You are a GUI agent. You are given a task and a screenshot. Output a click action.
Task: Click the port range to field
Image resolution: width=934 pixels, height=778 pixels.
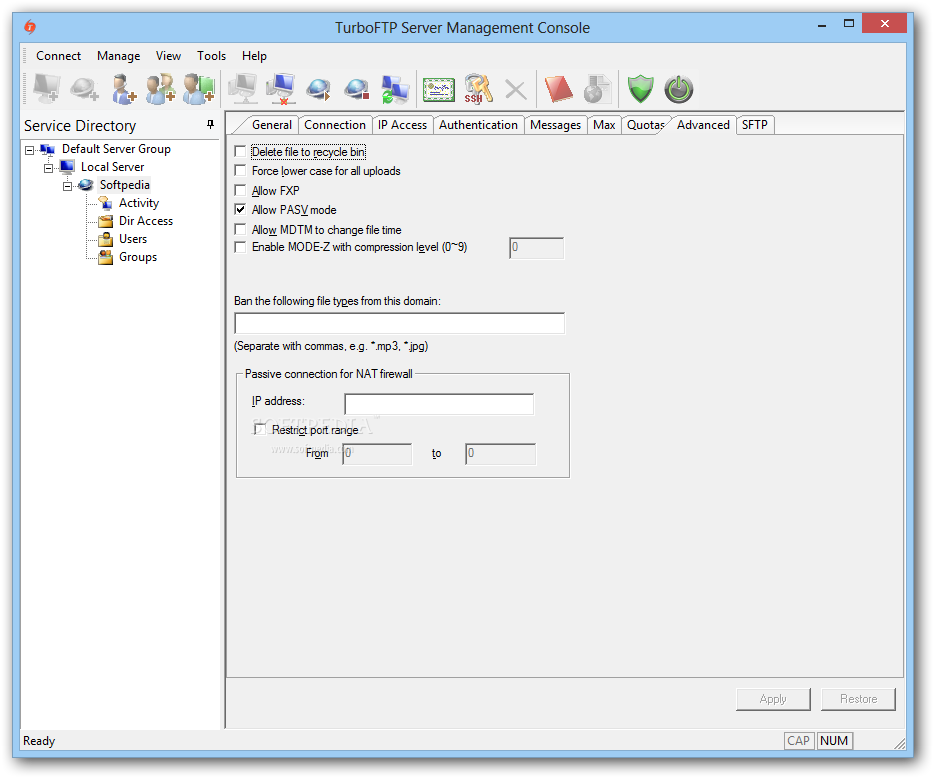(500, 453)
